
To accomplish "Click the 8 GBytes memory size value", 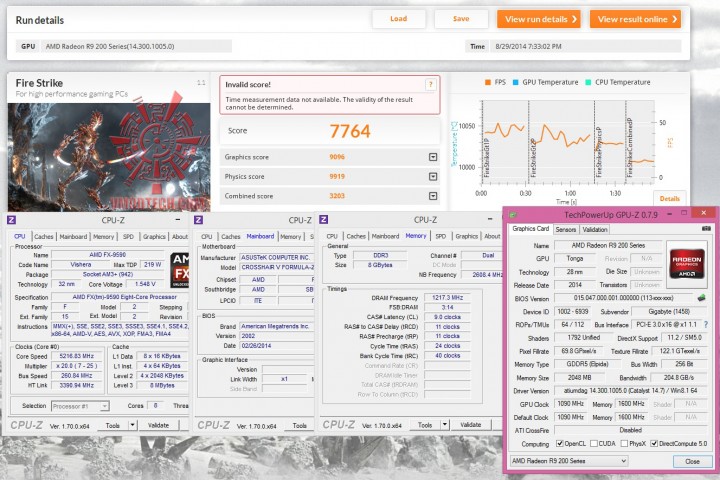I will 380,265.
